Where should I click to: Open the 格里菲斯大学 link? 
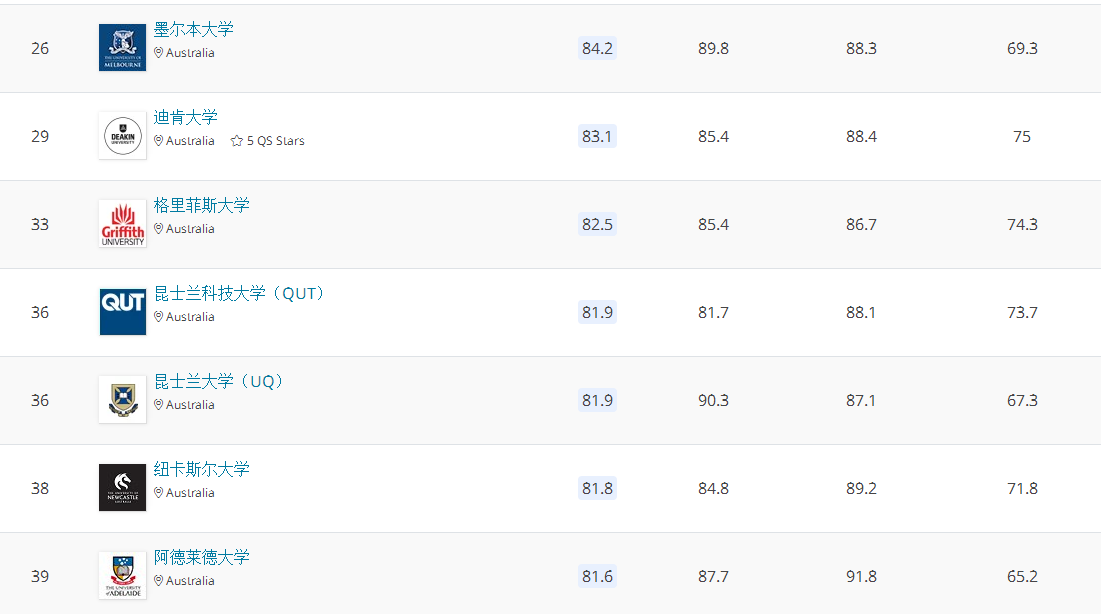[202, 205]
